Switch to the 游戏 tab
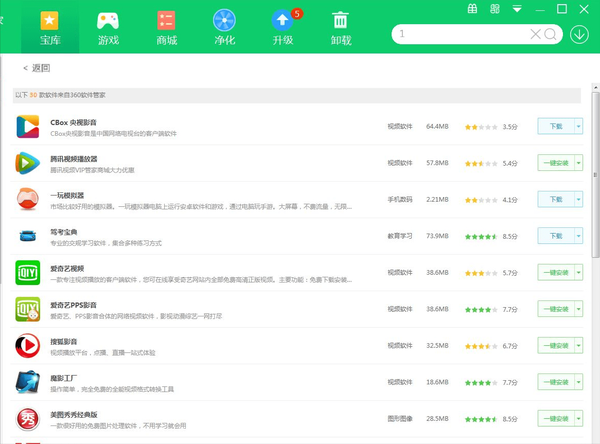 pyautogui.click(x=108, y=28)
